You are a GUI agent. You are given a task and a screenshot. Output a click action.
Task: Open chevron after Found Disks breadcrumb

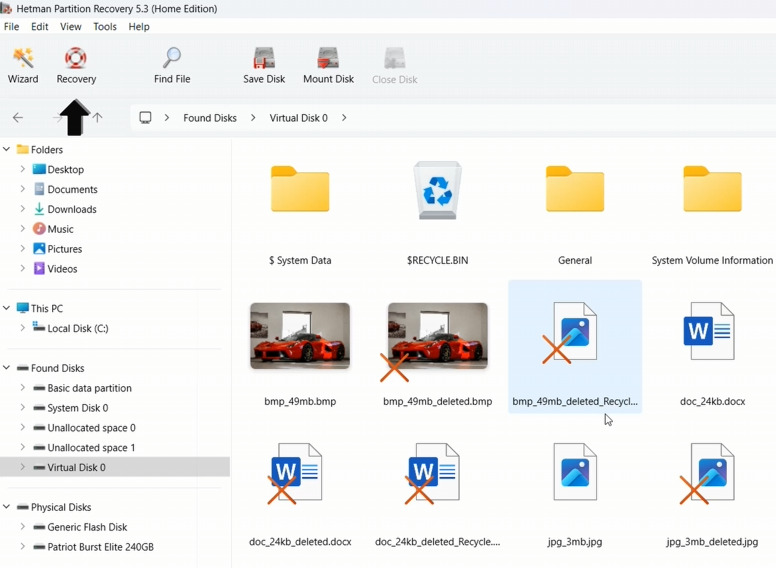[253, 118]
